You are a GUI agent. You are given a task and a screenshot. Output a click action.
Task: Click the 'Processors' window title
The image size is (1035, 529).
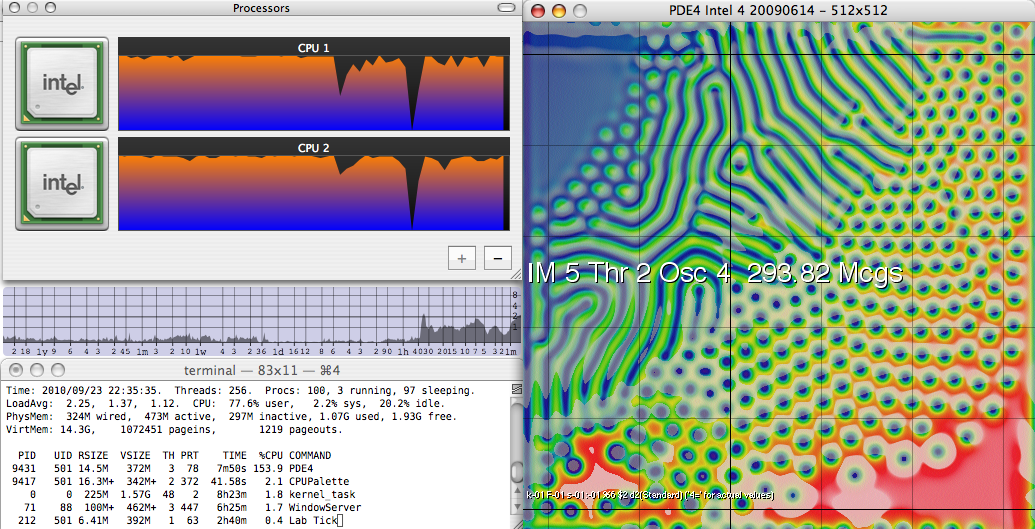coord(261,9)
